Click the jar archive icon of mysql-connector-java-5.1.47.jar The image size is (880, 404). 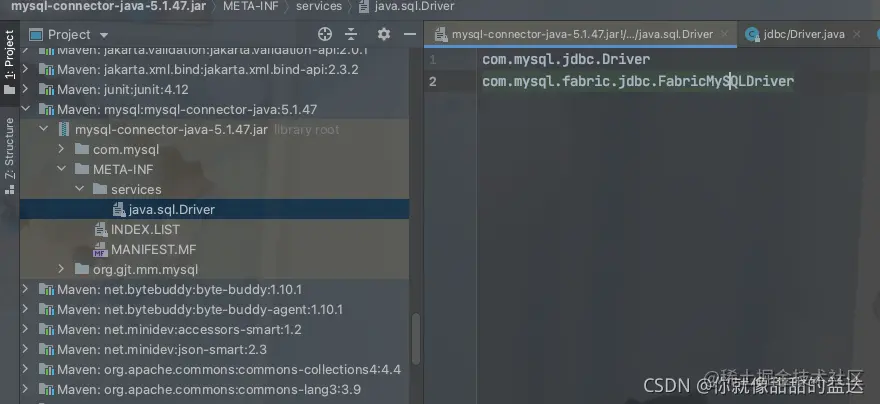click(65, 130)
